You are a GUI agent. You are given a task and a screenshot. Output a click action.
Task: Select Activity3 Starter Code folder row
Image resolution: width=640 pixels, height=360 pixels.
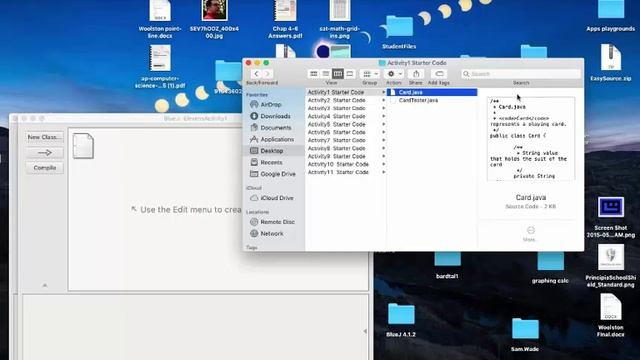pyautogui.click(x=346, y=108)
